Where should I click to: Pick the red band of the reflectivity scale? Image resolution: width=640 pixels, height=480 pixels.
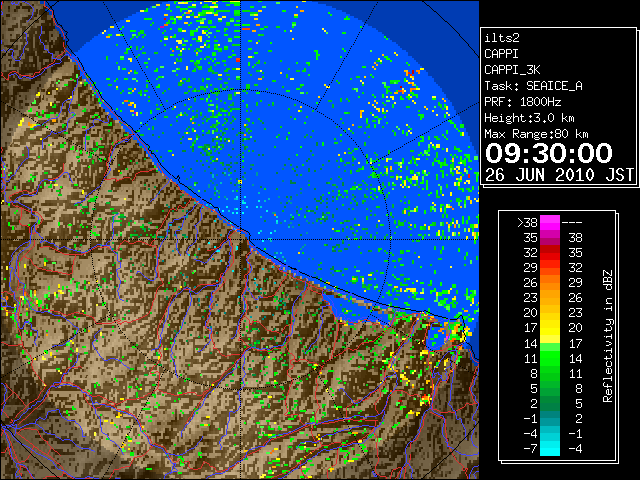550,253
